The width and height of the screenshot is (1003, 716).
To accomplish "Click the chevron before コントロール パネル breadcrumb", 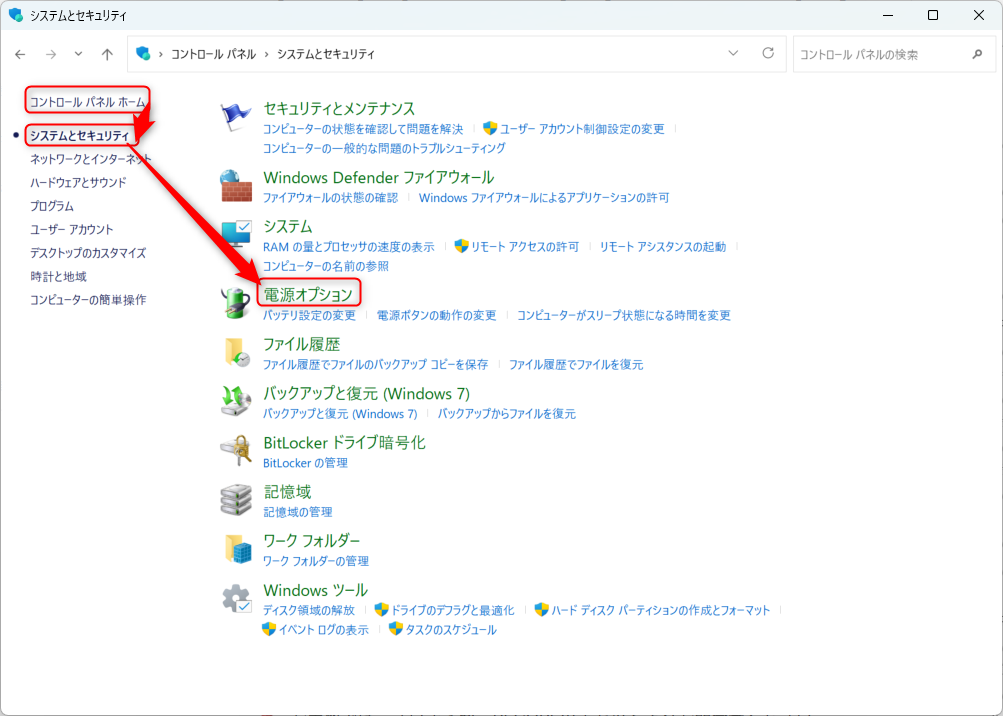I will (x=161, y=54).
